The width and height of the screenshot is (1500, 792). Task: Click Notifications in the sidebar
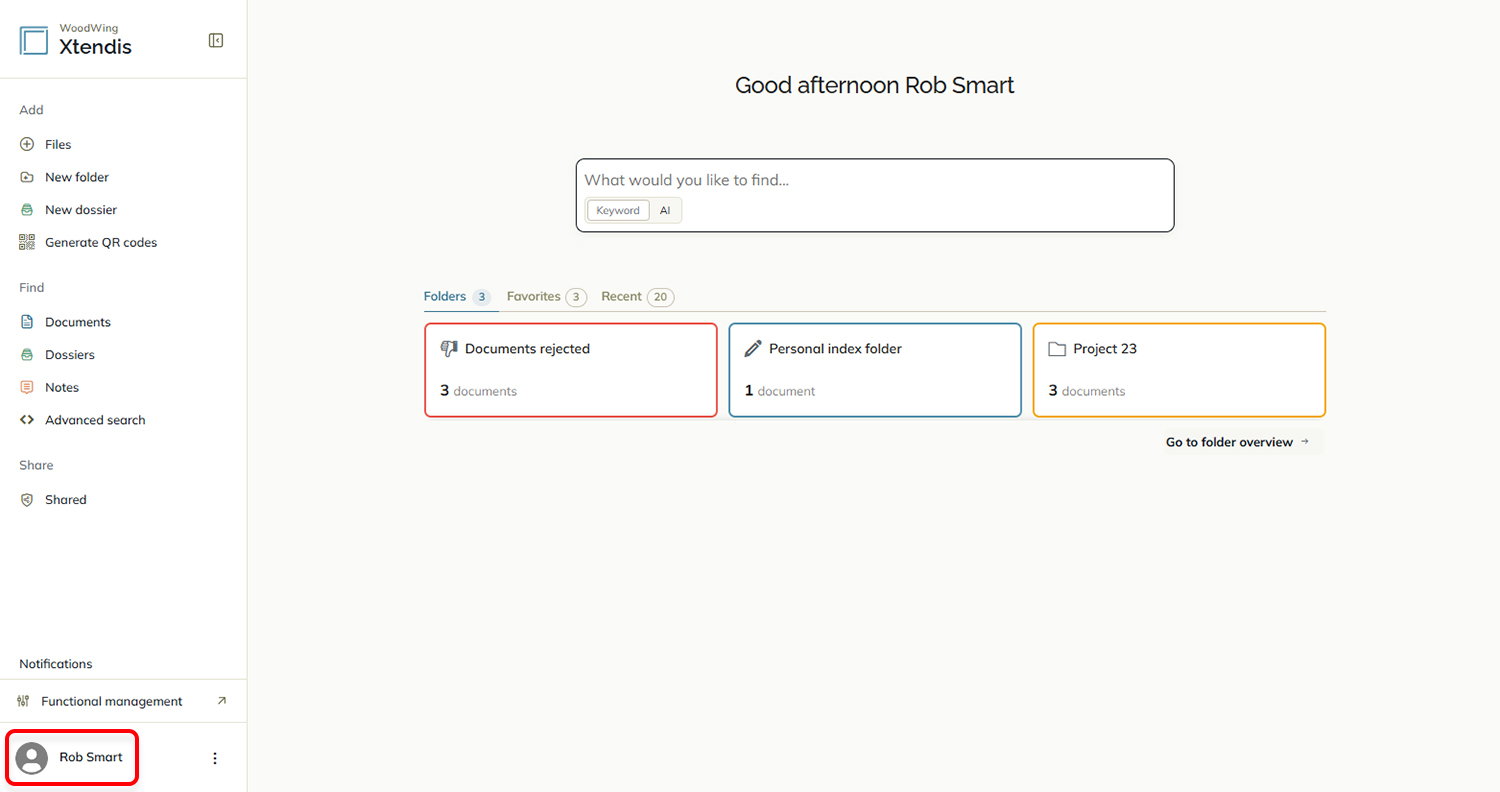[x=56, y=664]
